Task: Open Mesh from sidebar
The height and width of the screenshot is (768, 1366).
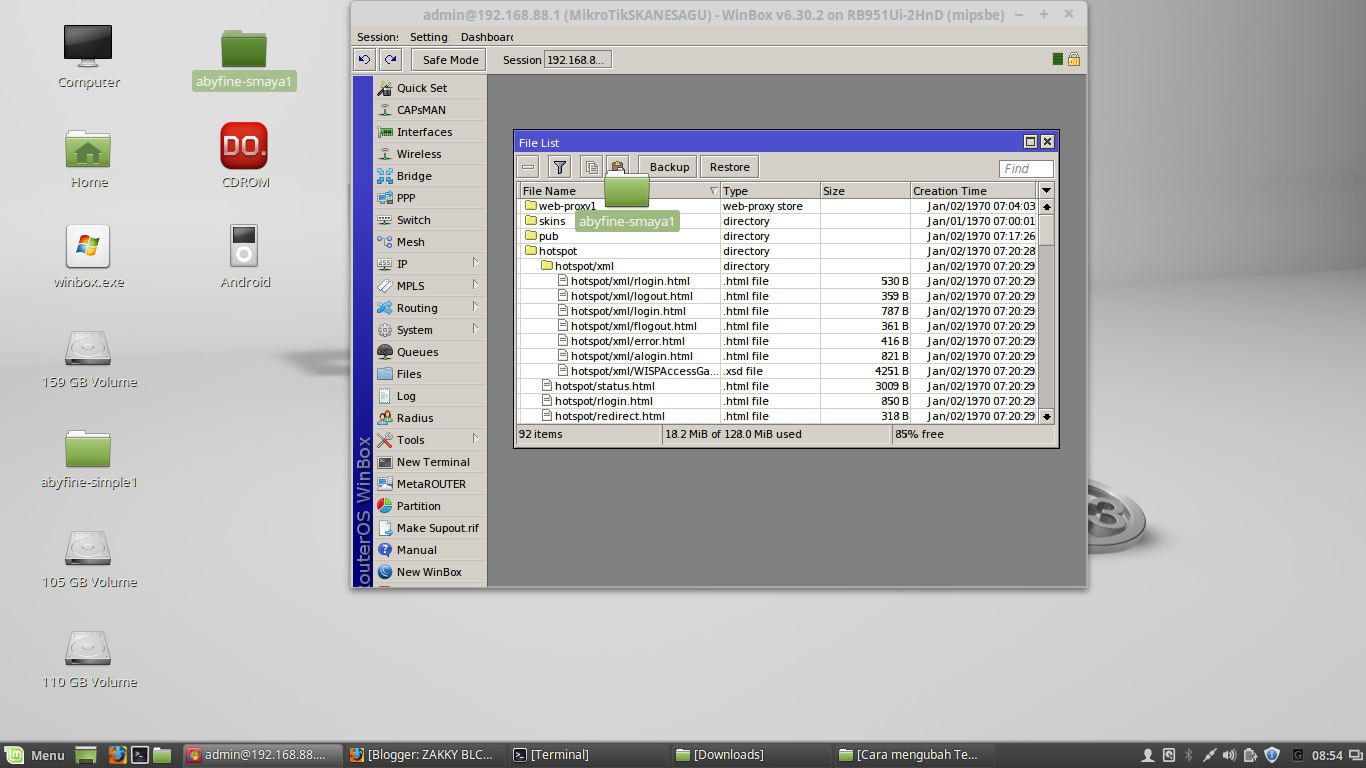Action: click(x=430, y=242)
